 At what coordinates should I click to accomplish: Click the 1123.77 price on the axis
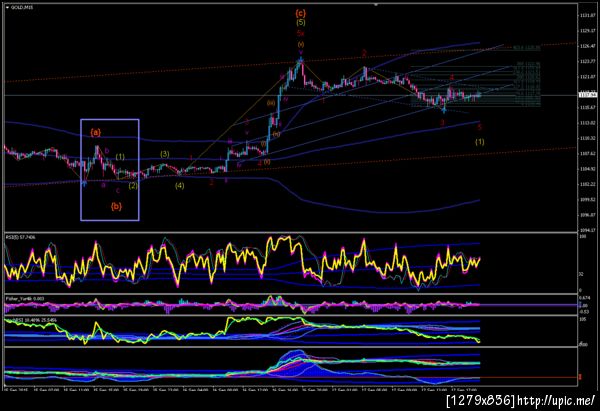587,61
